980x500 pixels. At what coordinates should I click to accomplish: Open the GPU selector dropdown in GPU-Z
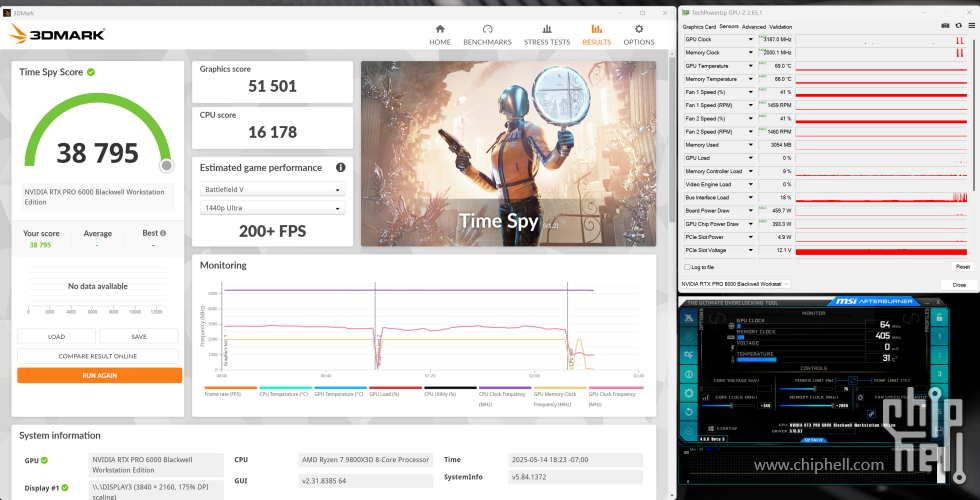tap(735, 284)
